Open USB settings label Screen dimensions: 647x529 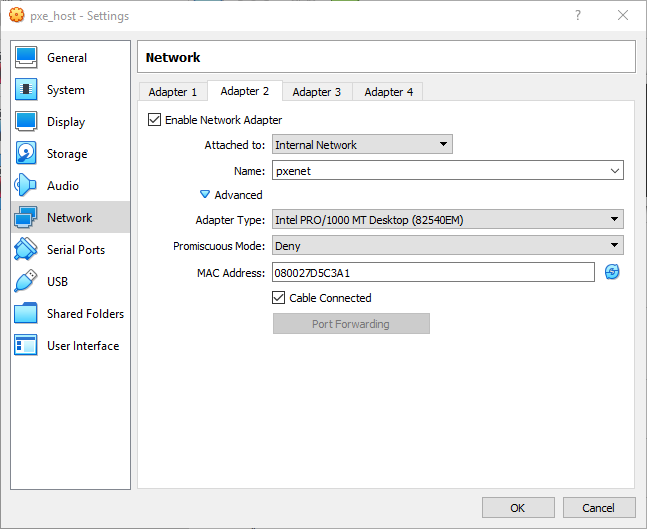57,281
